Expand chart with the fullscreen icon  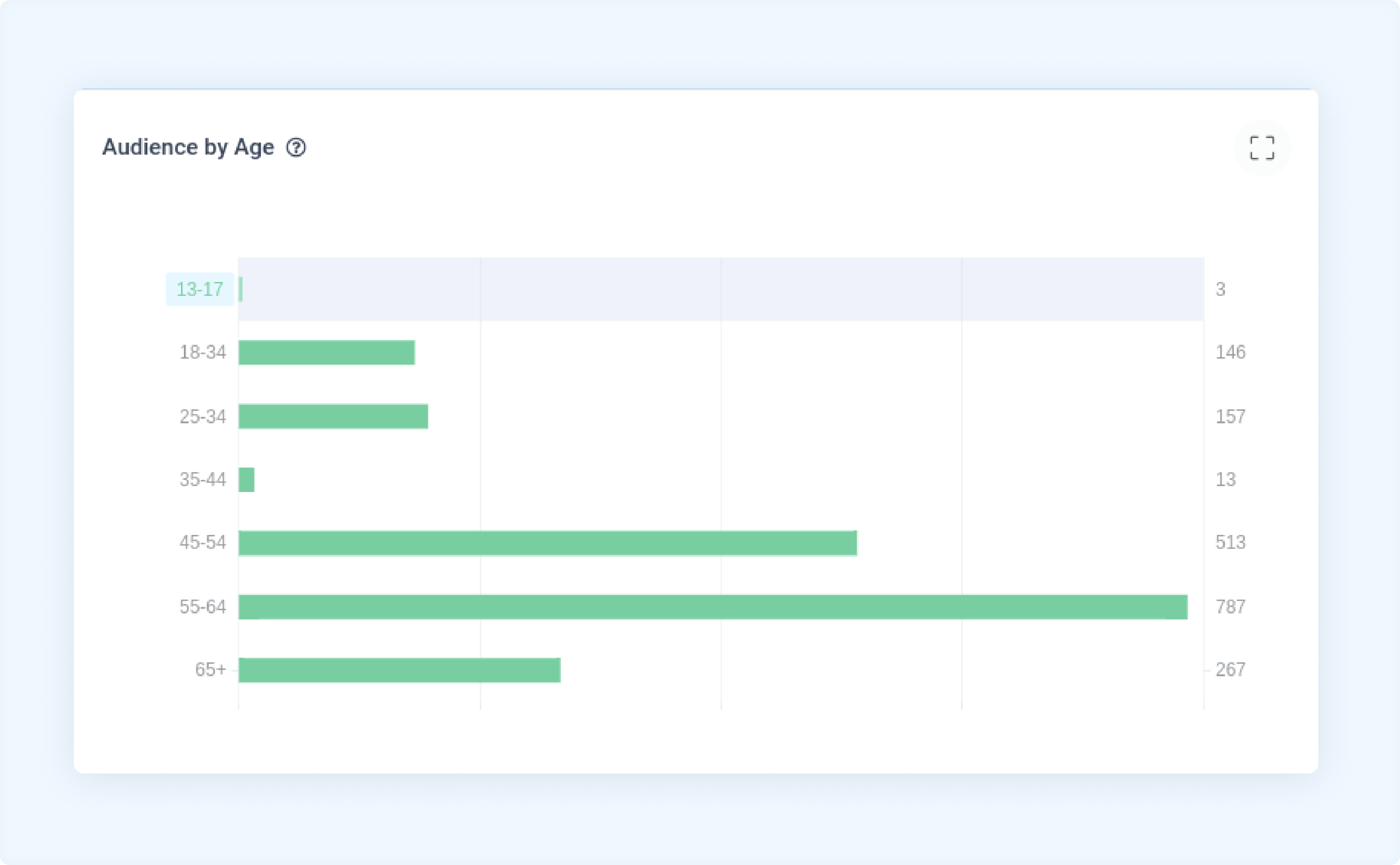tap(1262, 148)
